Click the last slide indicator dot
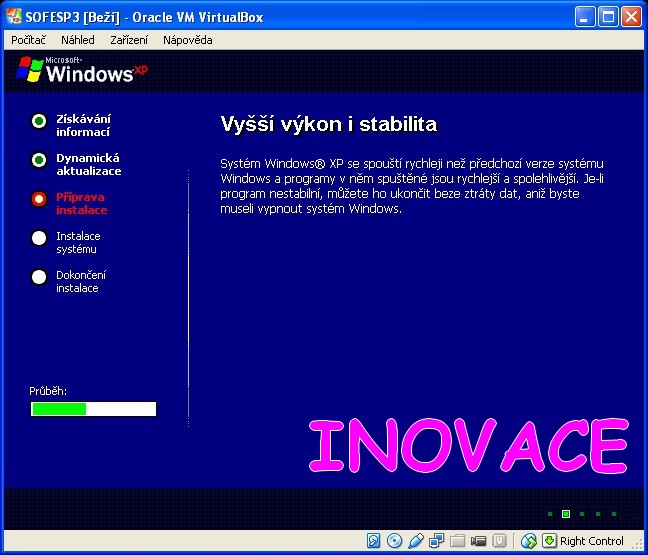The image size is (648, 555). click(614, 514)
